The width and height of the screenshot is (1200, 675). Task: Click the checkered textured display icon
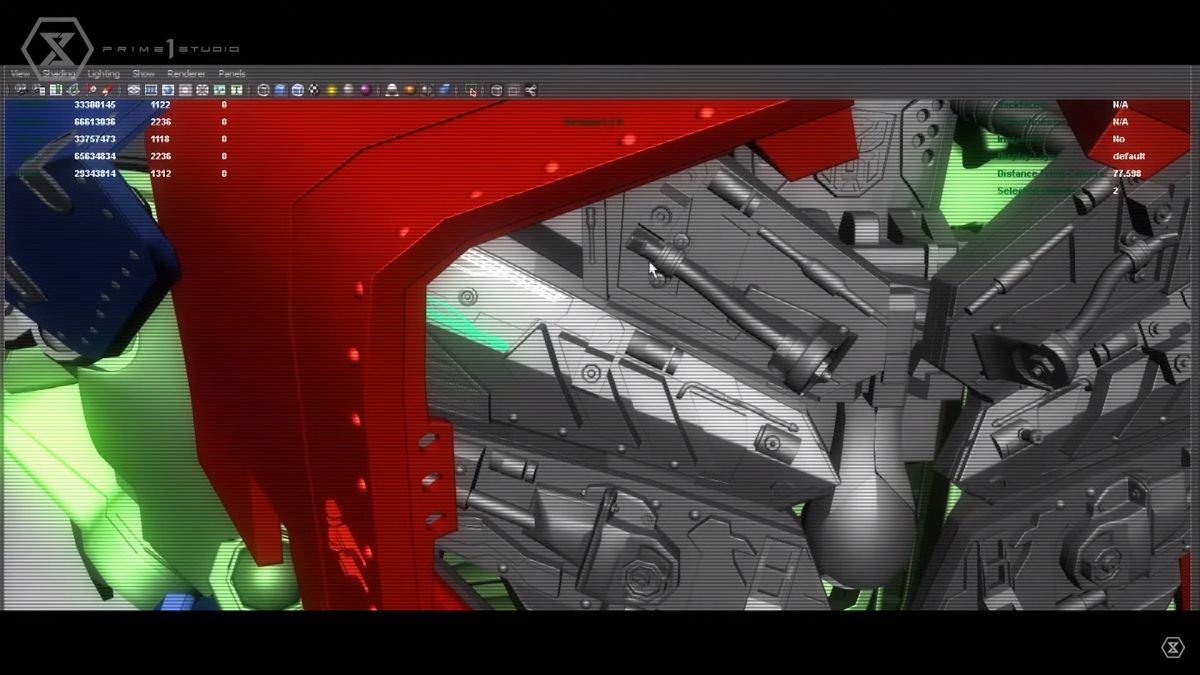click(314, 90)
